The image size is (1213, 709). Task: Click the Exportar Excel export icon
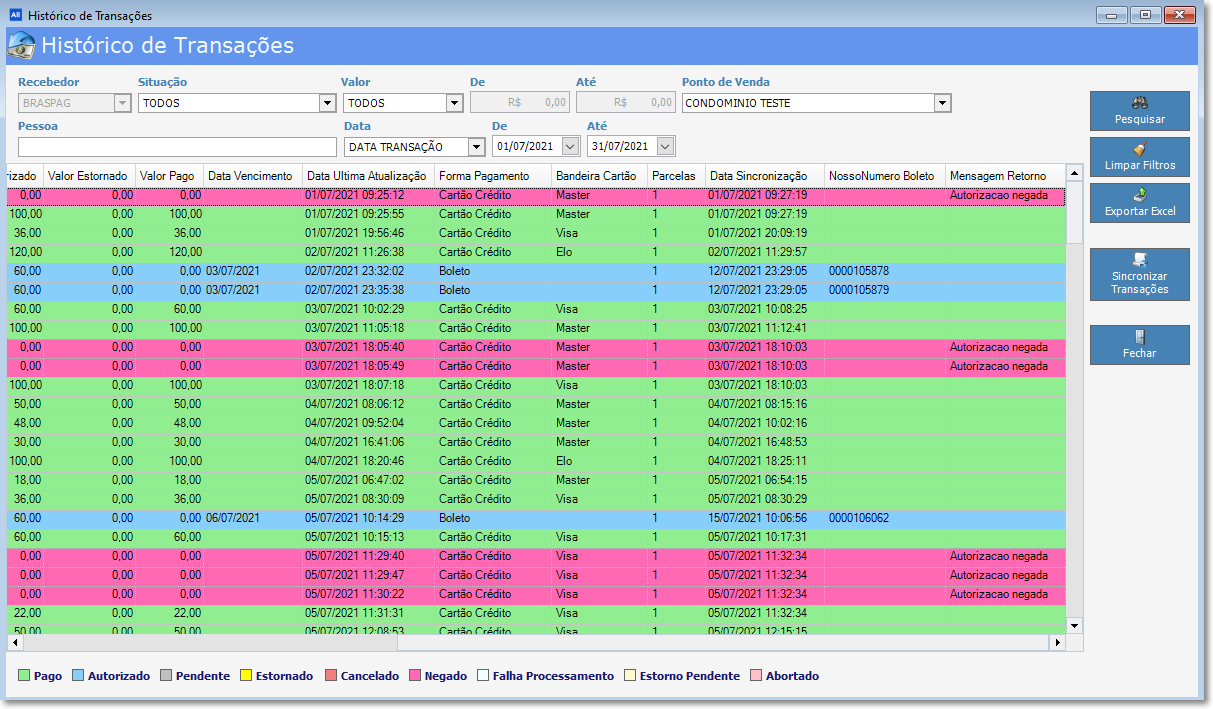tap(1139, 195)
